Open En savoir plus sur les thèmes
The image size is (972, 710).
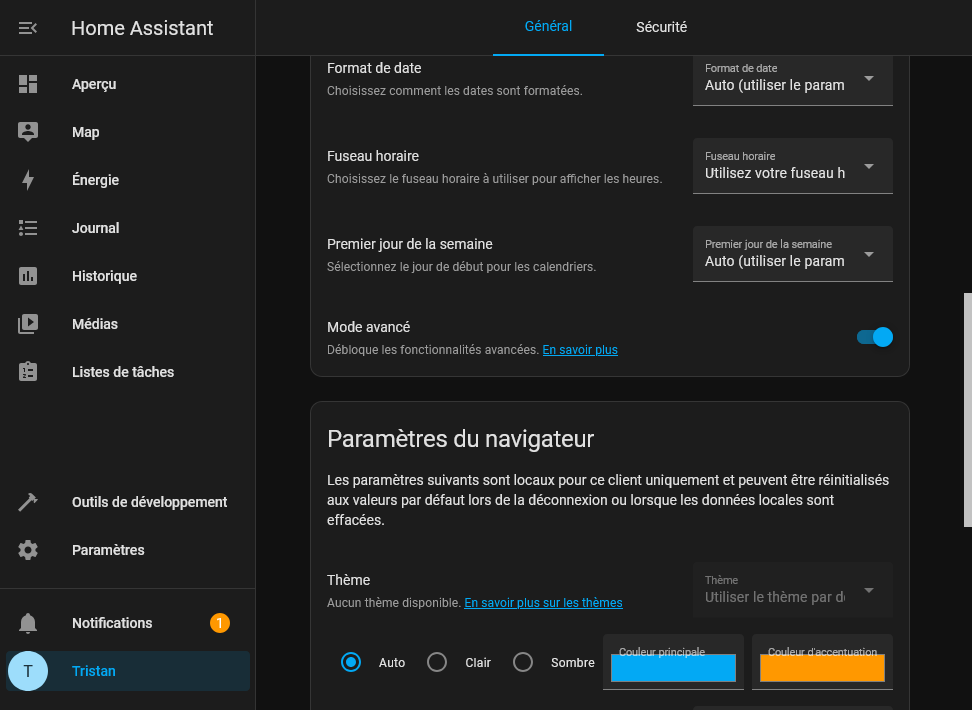coord(543,603)
